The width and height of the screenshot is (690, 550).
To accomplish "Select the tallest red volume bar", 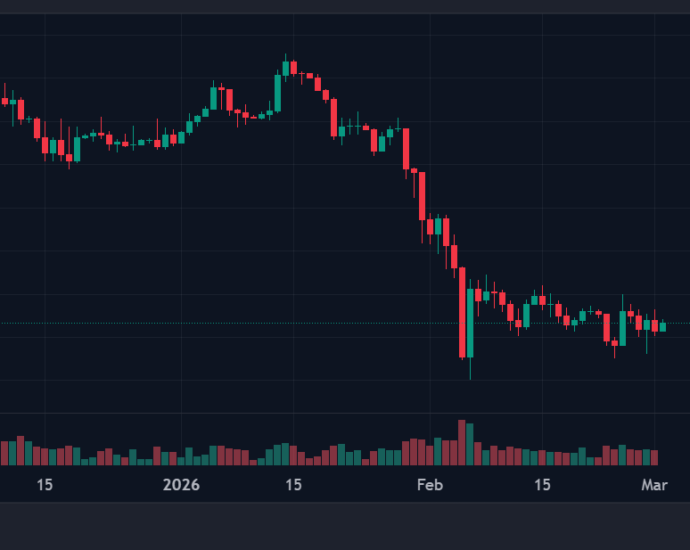I will point(462,443).
